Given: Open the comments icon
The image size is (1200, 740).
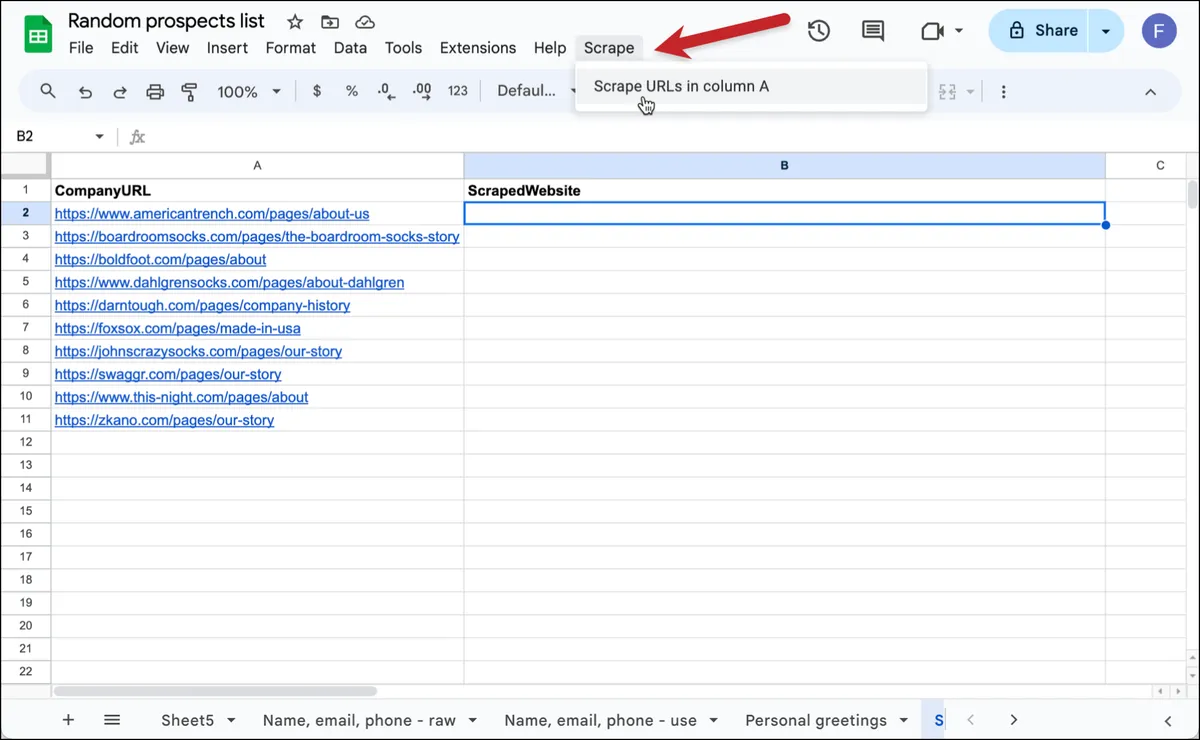Looking at the screenshot, I should coord(873,31).
